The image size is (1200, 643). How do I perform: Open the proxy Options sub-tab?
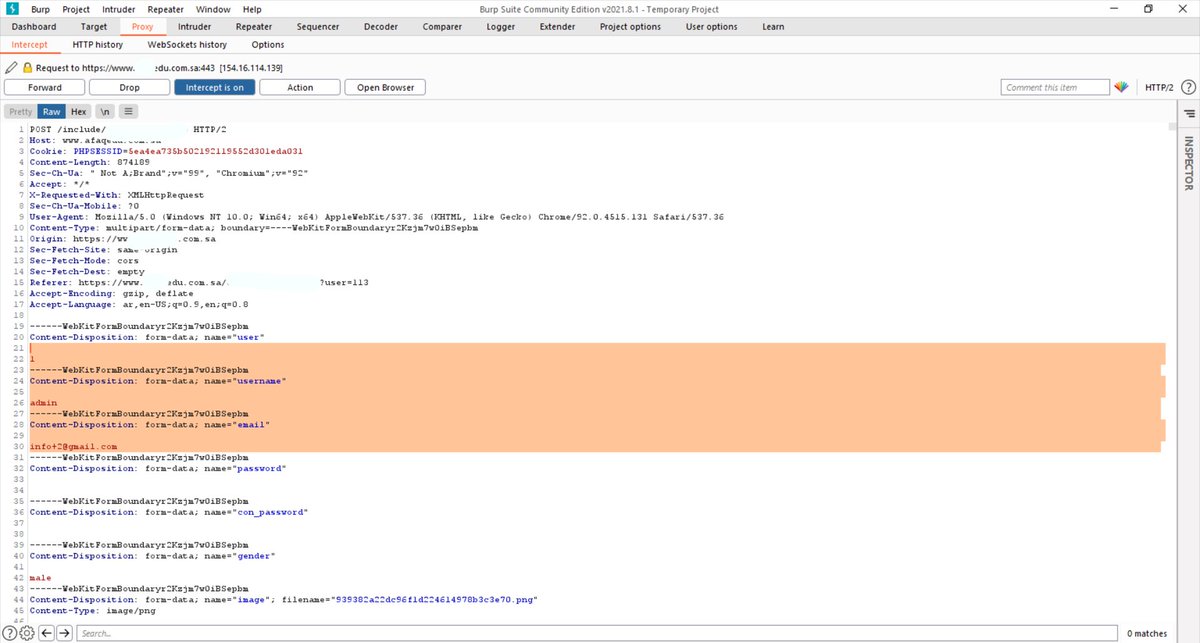tap(268, 45)
